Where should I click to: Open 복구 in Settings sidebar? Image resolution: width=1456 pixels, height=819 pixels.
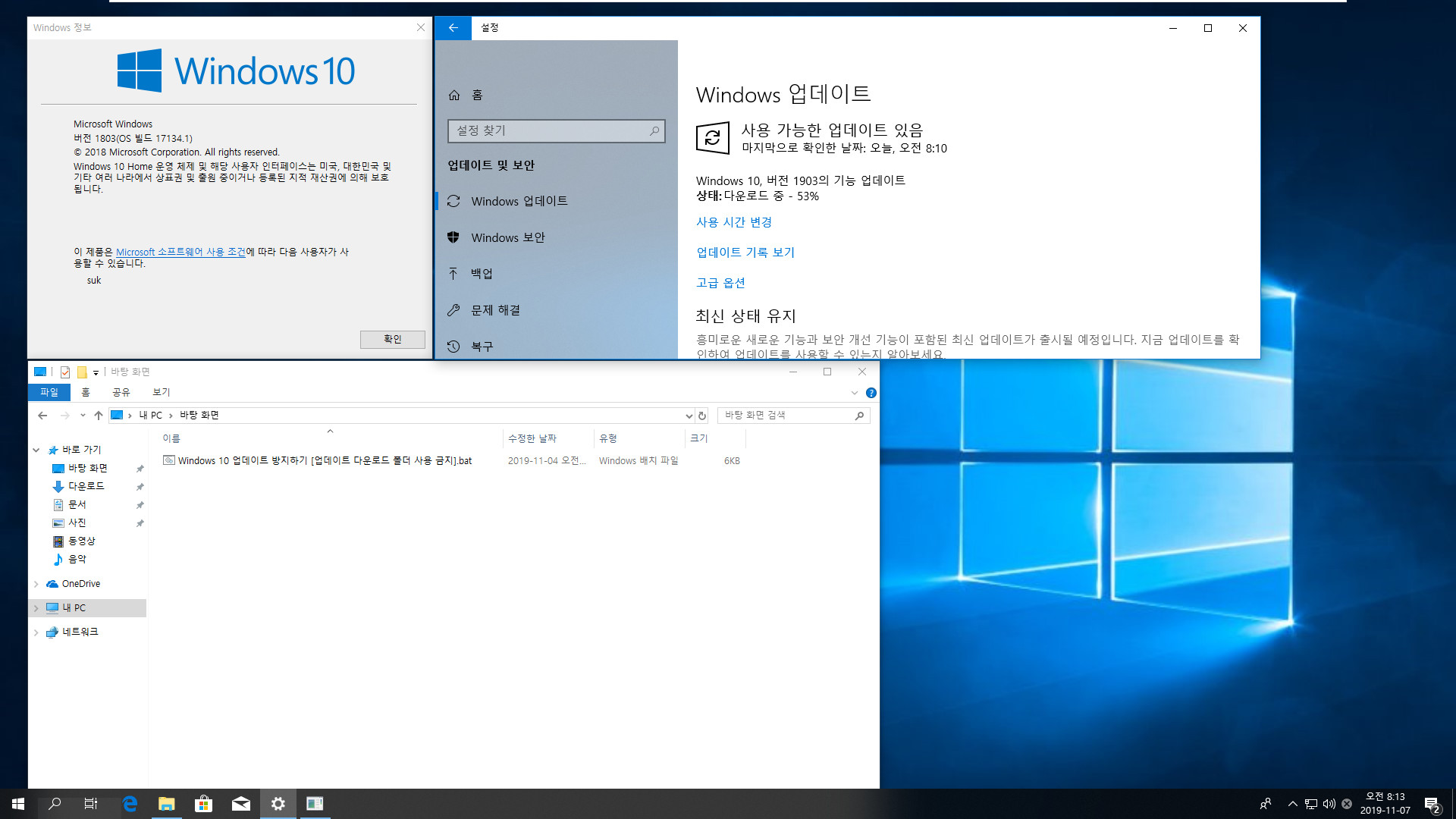[x=556, y=347]
